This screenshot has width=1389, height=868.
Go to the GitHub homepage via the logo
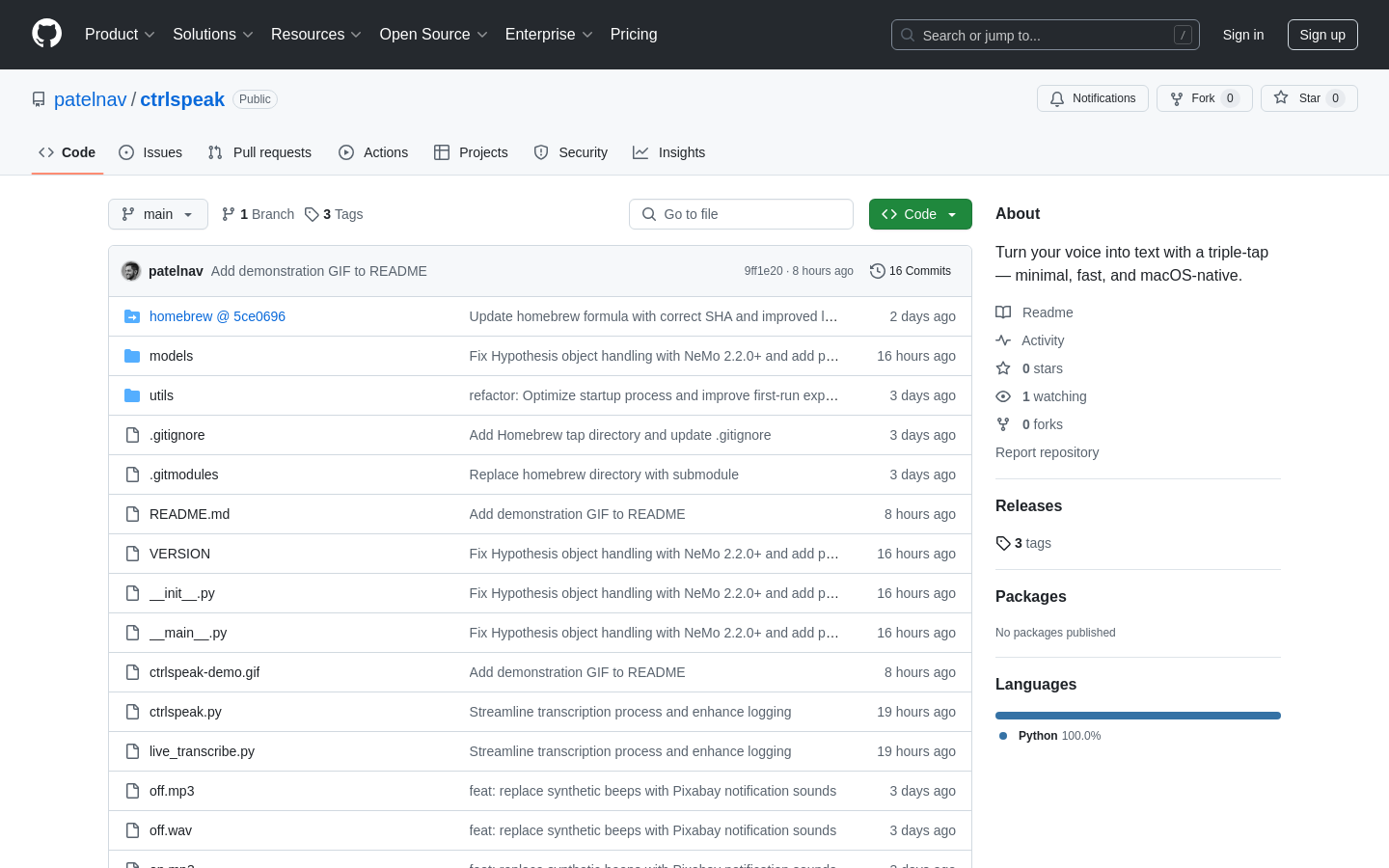[46, 34]
